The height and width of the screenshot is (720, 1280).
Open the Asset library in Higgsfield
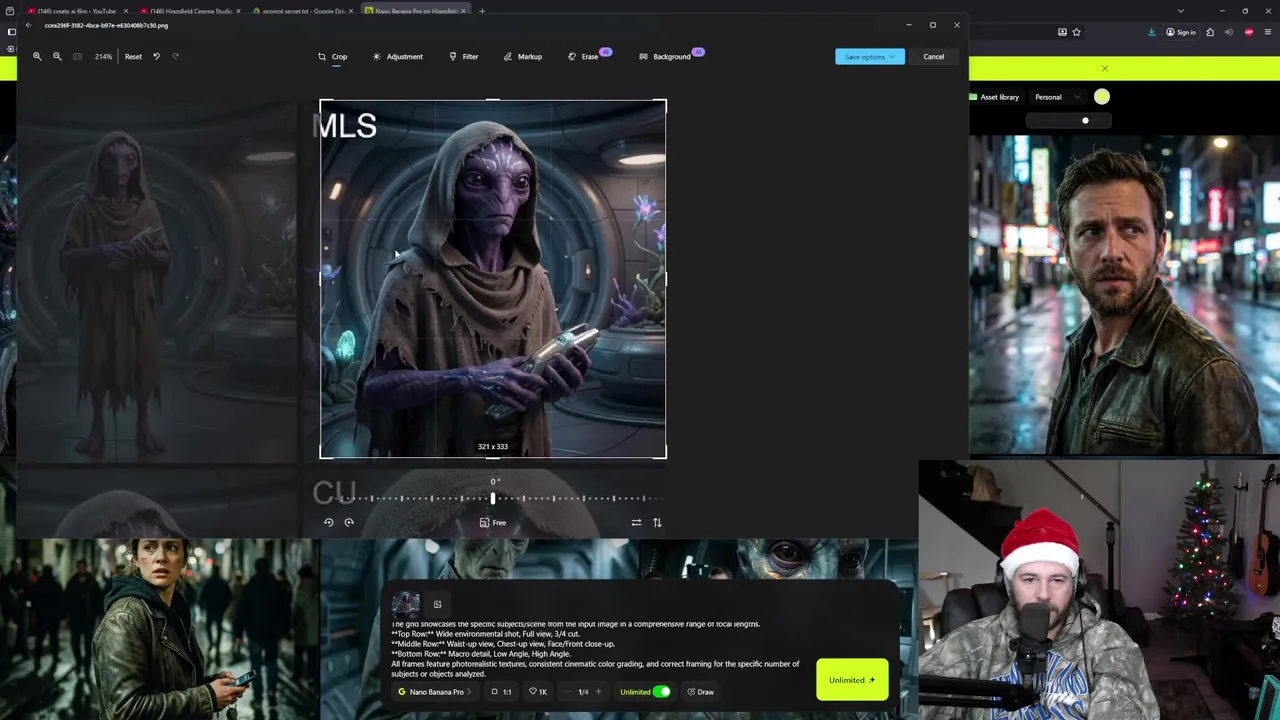click(994, 97)
